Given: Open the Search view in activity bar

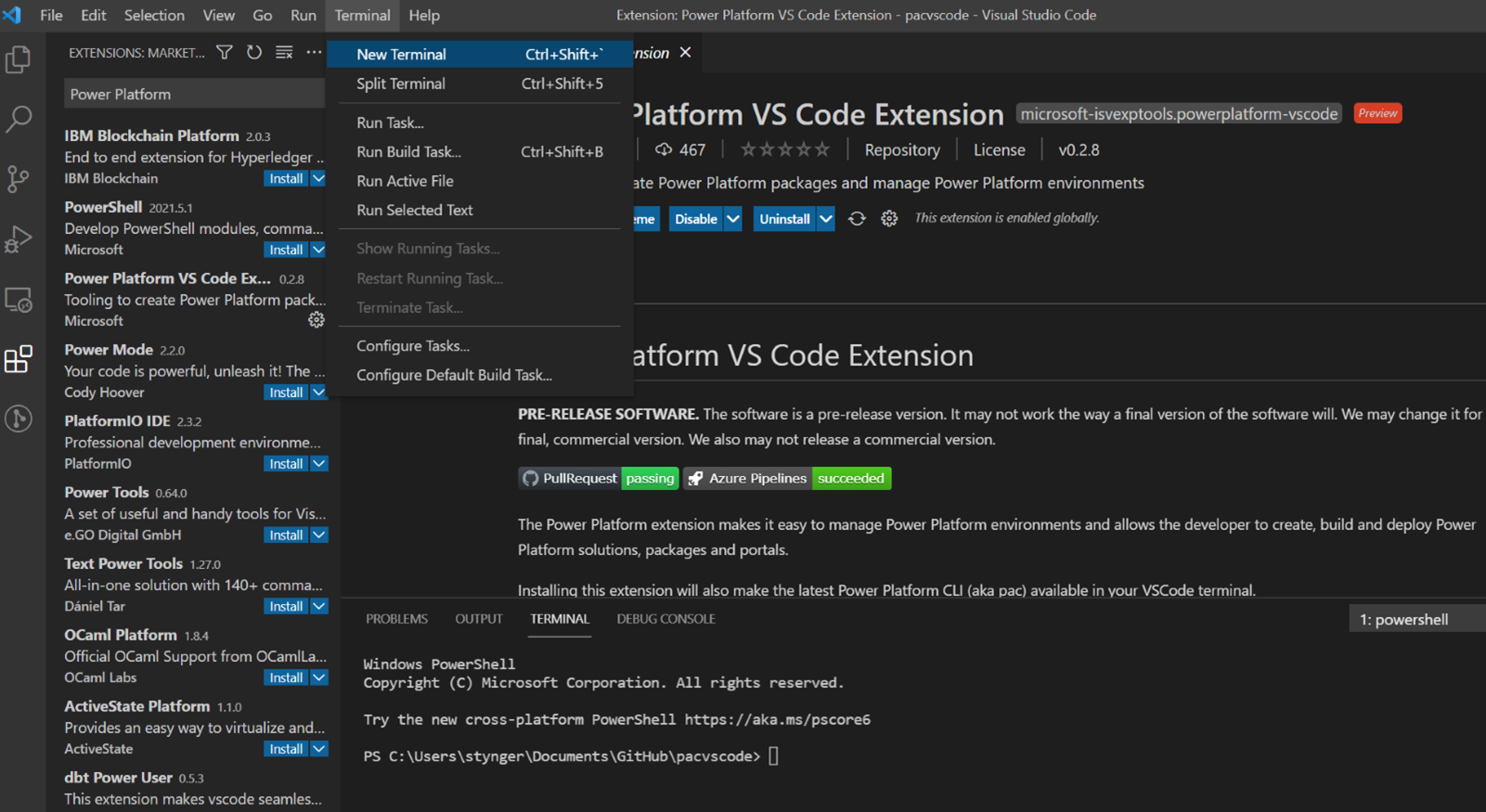Looking at the screenshot, I should click(x=19, y=119).
